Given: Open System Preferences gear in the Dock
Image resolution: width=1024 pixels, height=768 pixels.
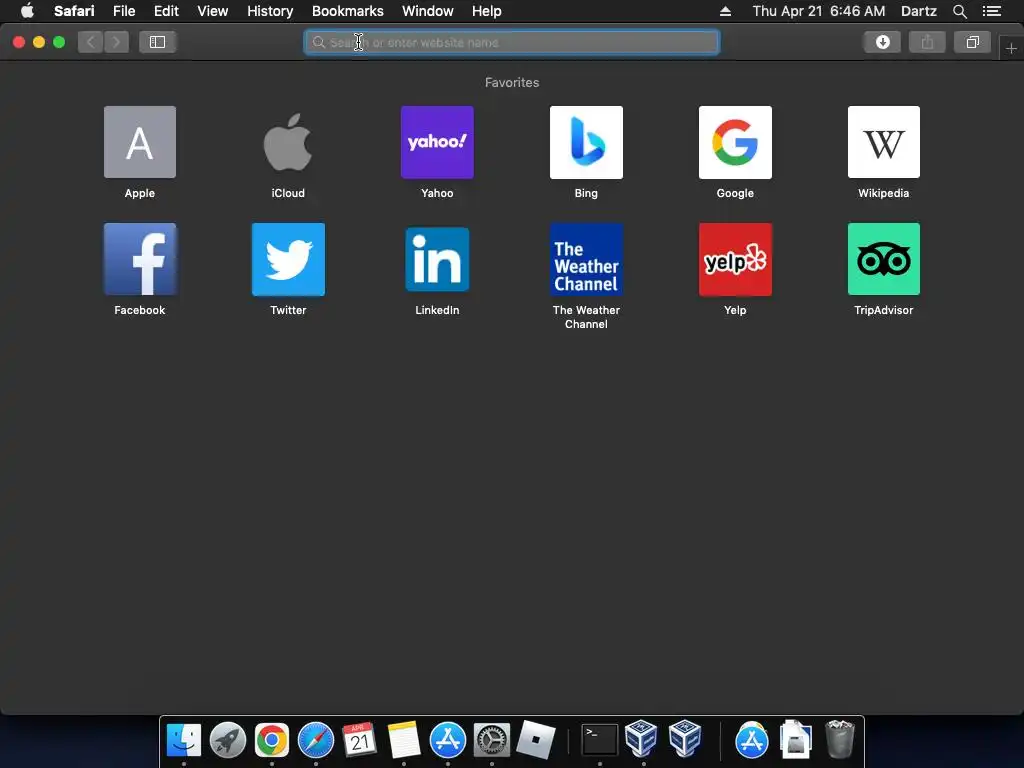Looking at the screenshot, I should click(x=492, y=740).
